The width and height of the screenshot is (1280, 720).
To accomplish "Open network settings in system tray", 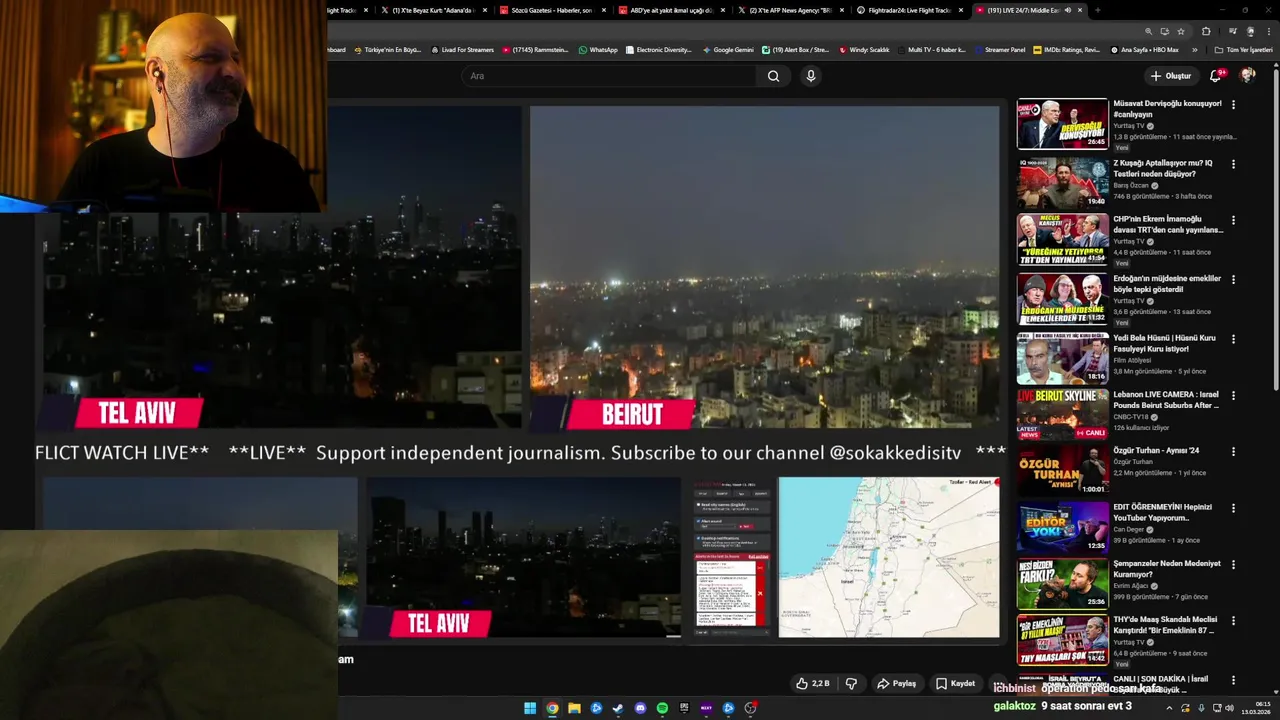I will (1217, 708).
